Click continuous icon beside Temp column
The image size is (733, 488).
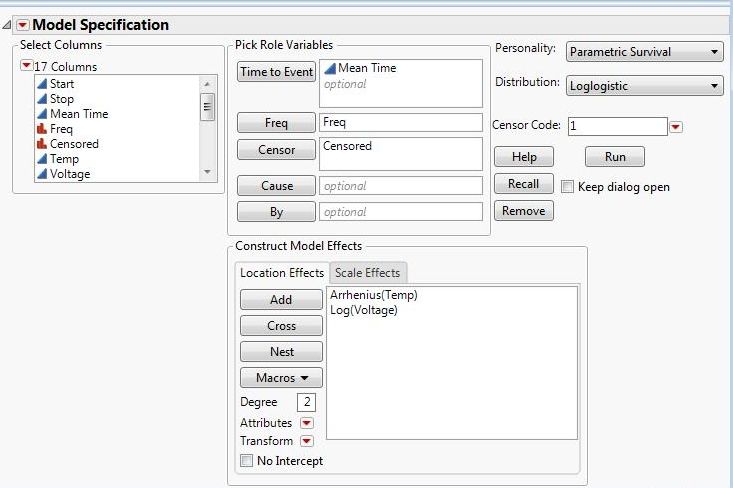pos(42,159)
